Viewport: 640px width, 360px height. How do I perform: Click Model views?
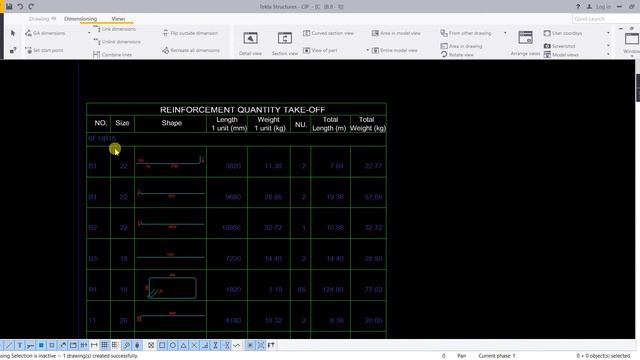click(561, 55)
